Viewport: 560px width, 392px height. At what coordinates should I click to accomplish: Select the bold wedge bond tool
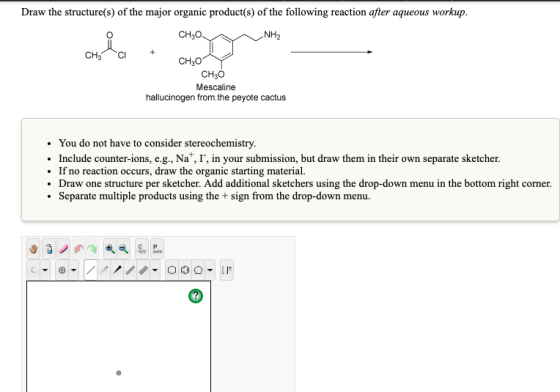click(117, 270)
